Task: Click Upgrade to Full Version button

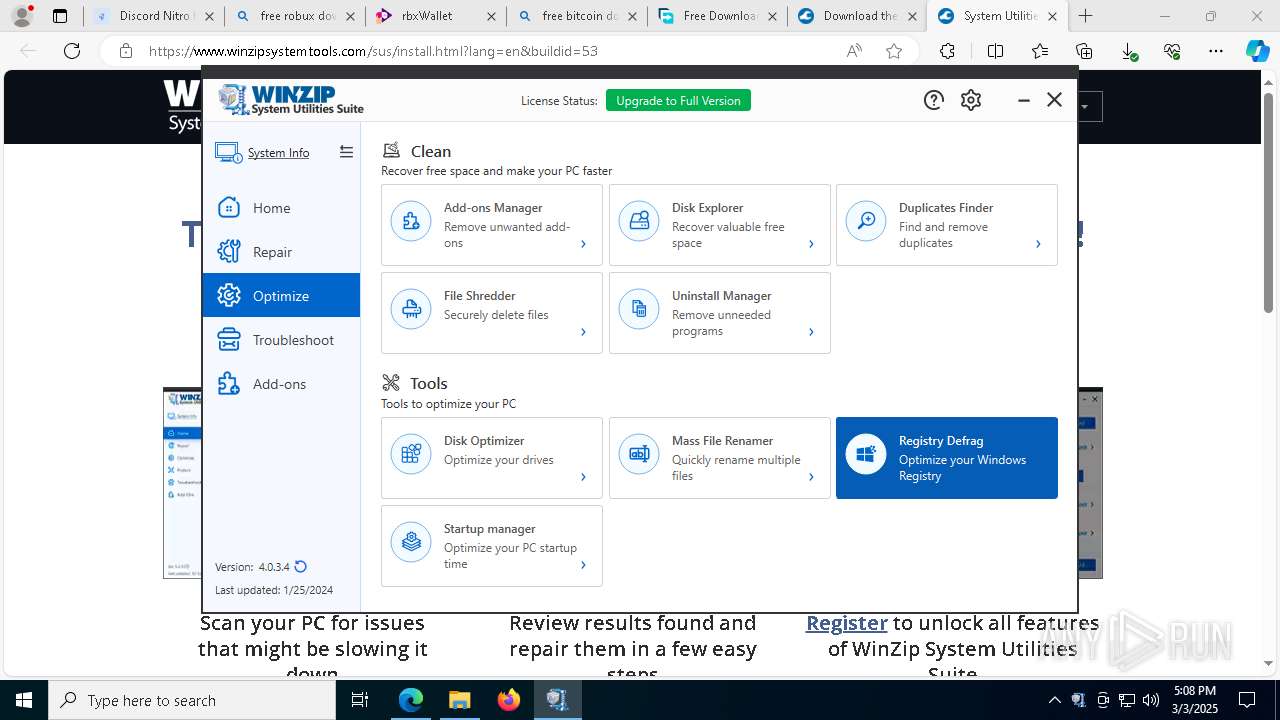Action: click(x=678, y=100)
